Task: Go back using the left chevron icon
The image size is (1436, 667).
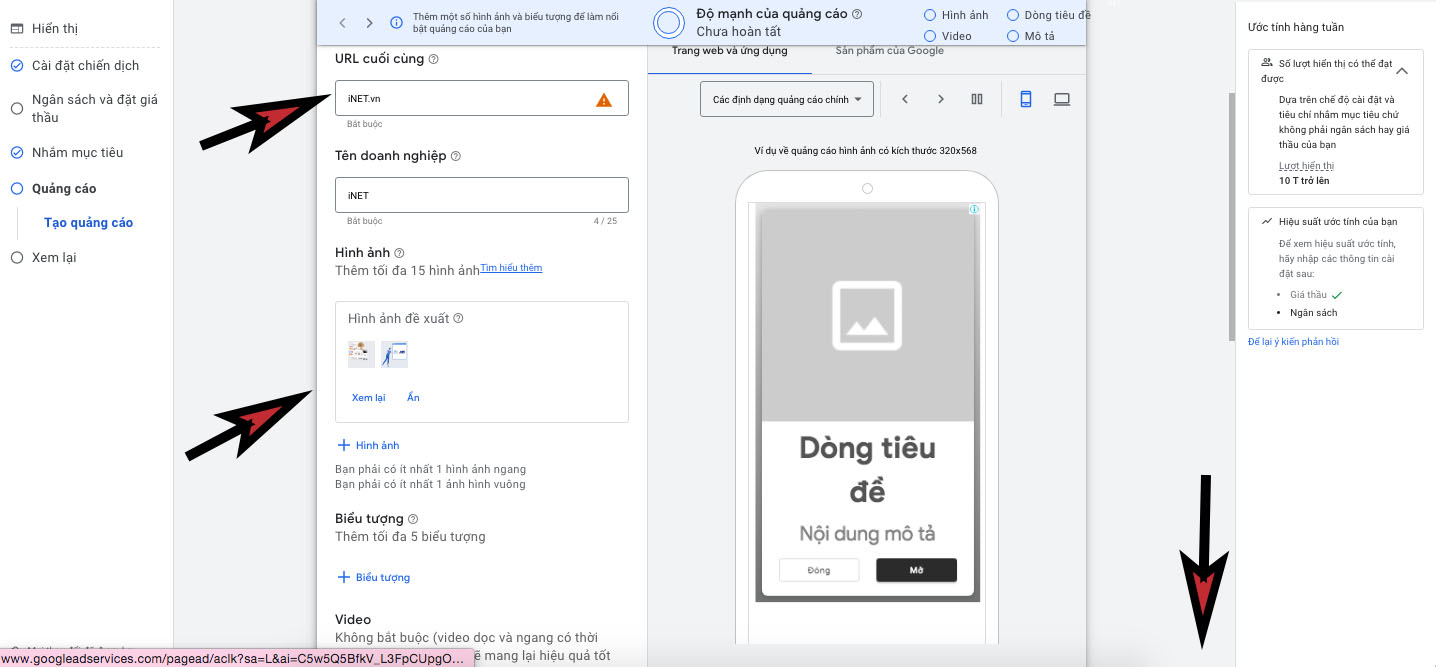Action: pos(906,99)
